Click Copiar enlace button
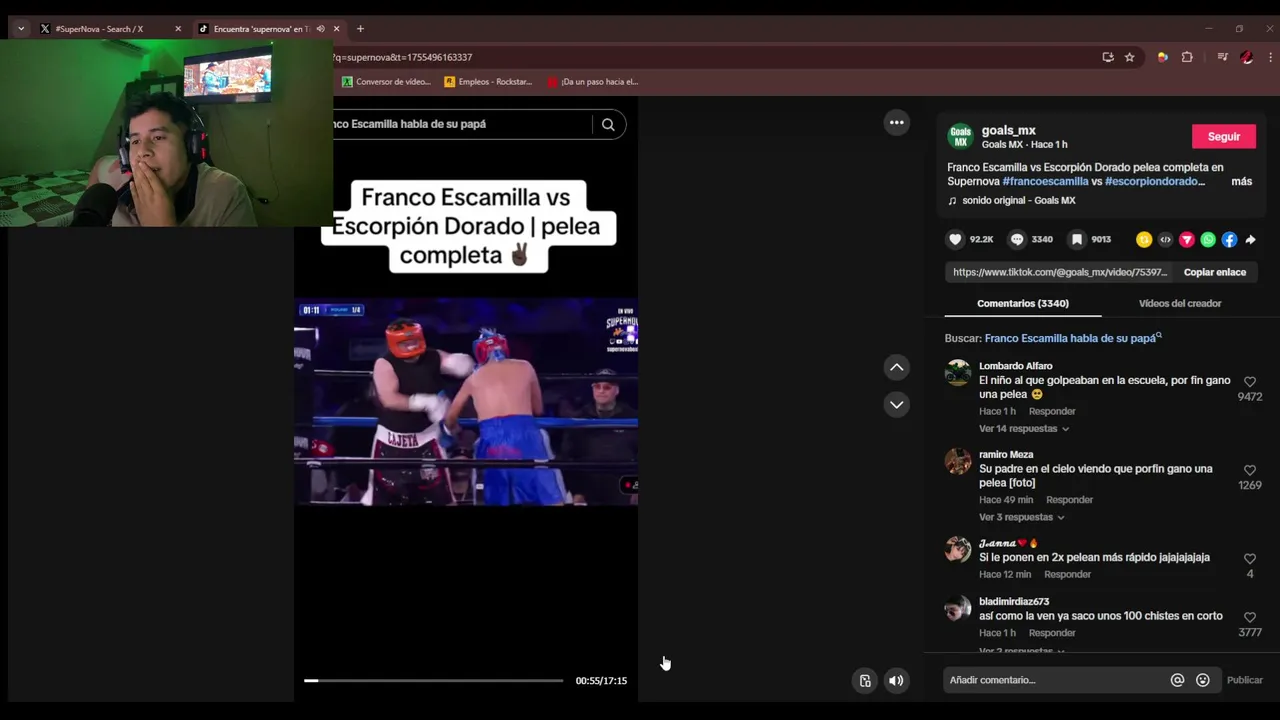Viewport: 1280px width, 720px height. [1214, 272]
